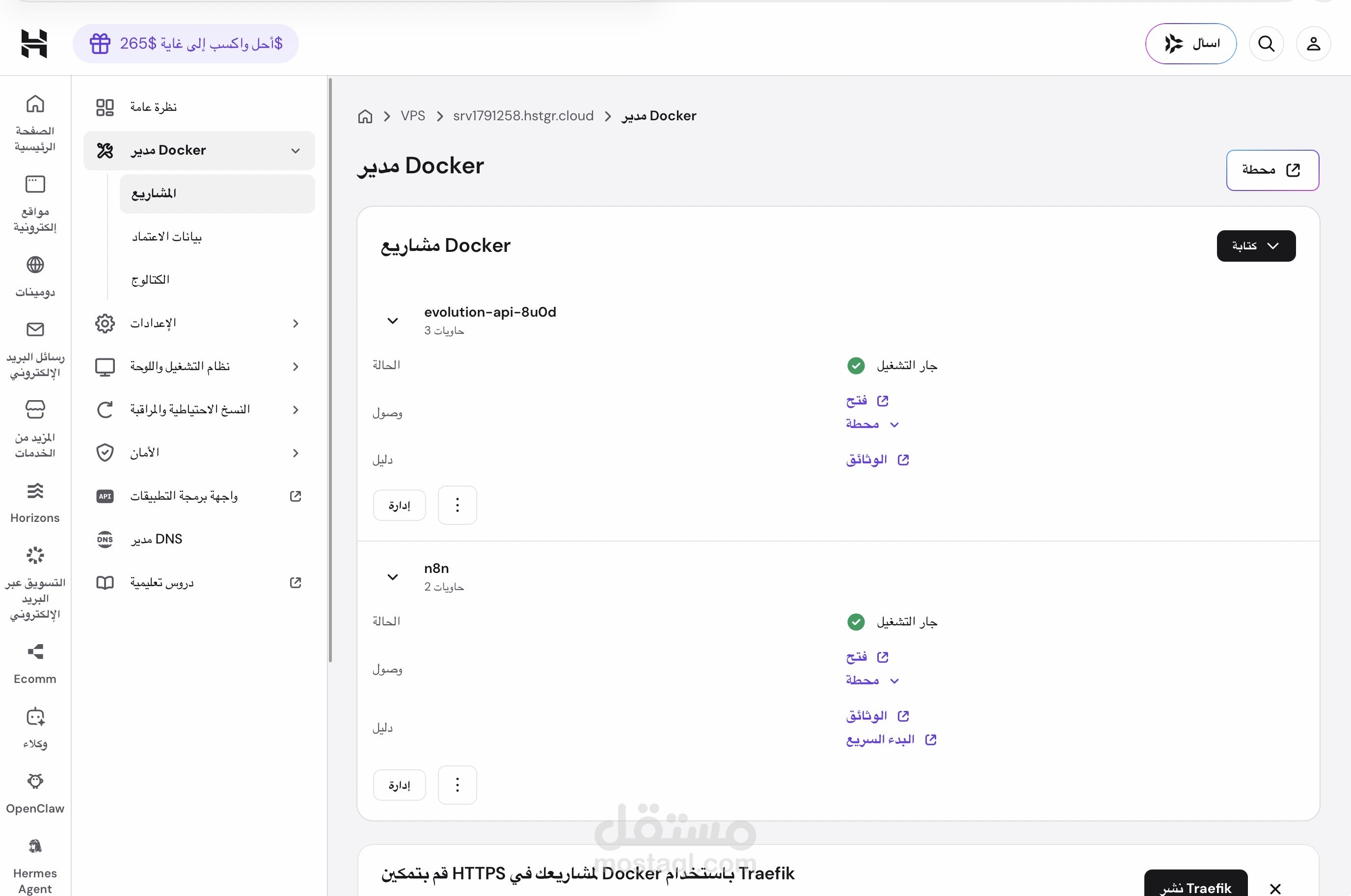Click the evolution-api-8u0d project name

click(490, 312)
